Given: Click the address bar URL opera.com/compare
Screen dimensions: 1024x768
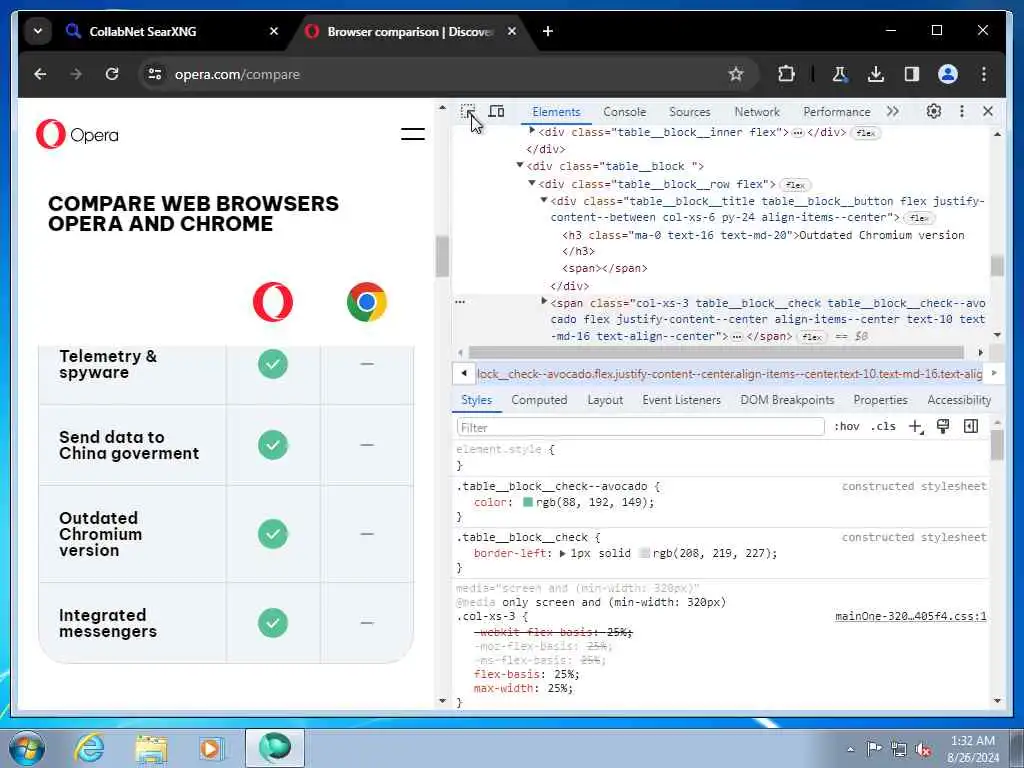Looking at the screenshot, I should pos(237,74).
